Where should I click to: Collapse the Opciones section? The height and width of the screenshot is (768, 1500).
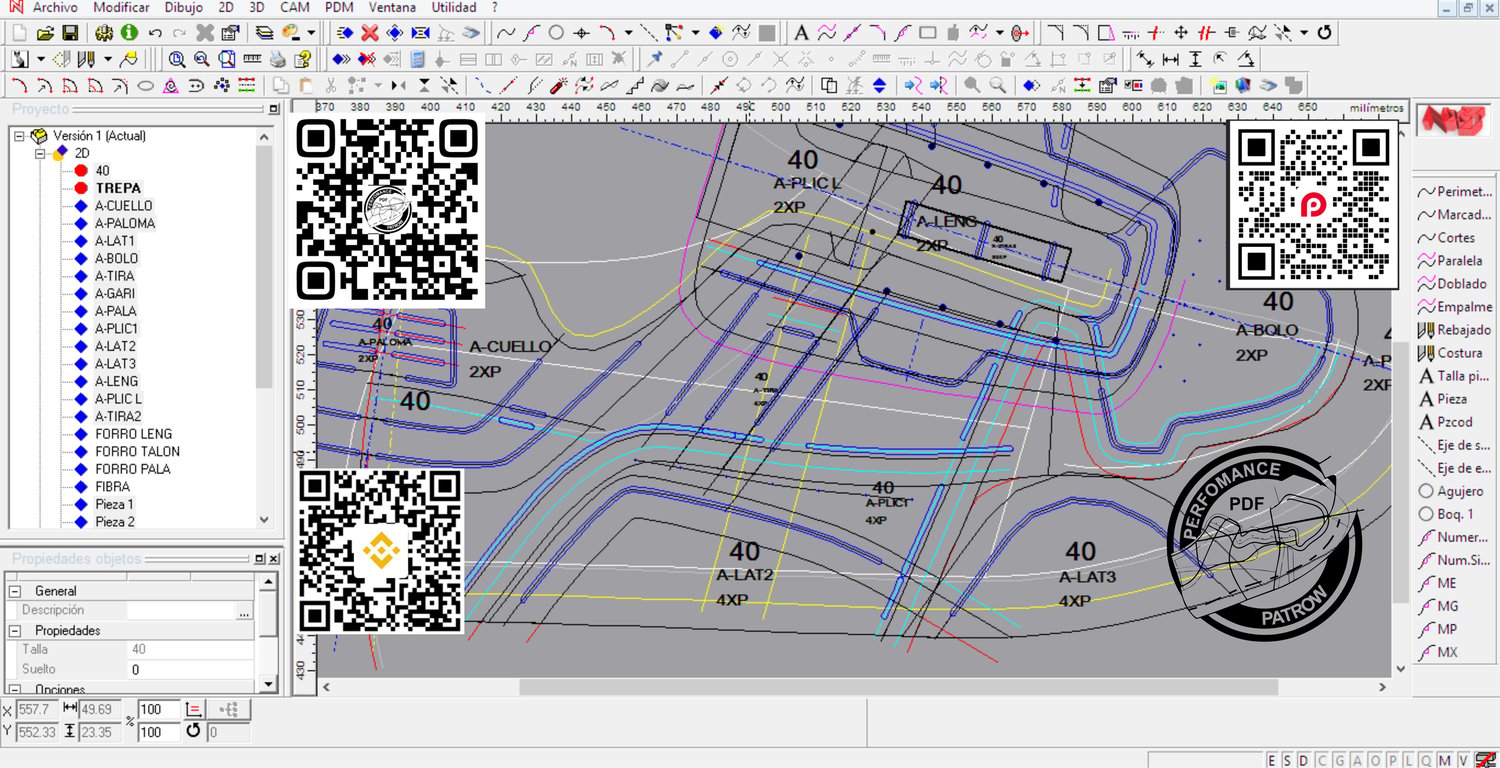click(x=16, y=689)
